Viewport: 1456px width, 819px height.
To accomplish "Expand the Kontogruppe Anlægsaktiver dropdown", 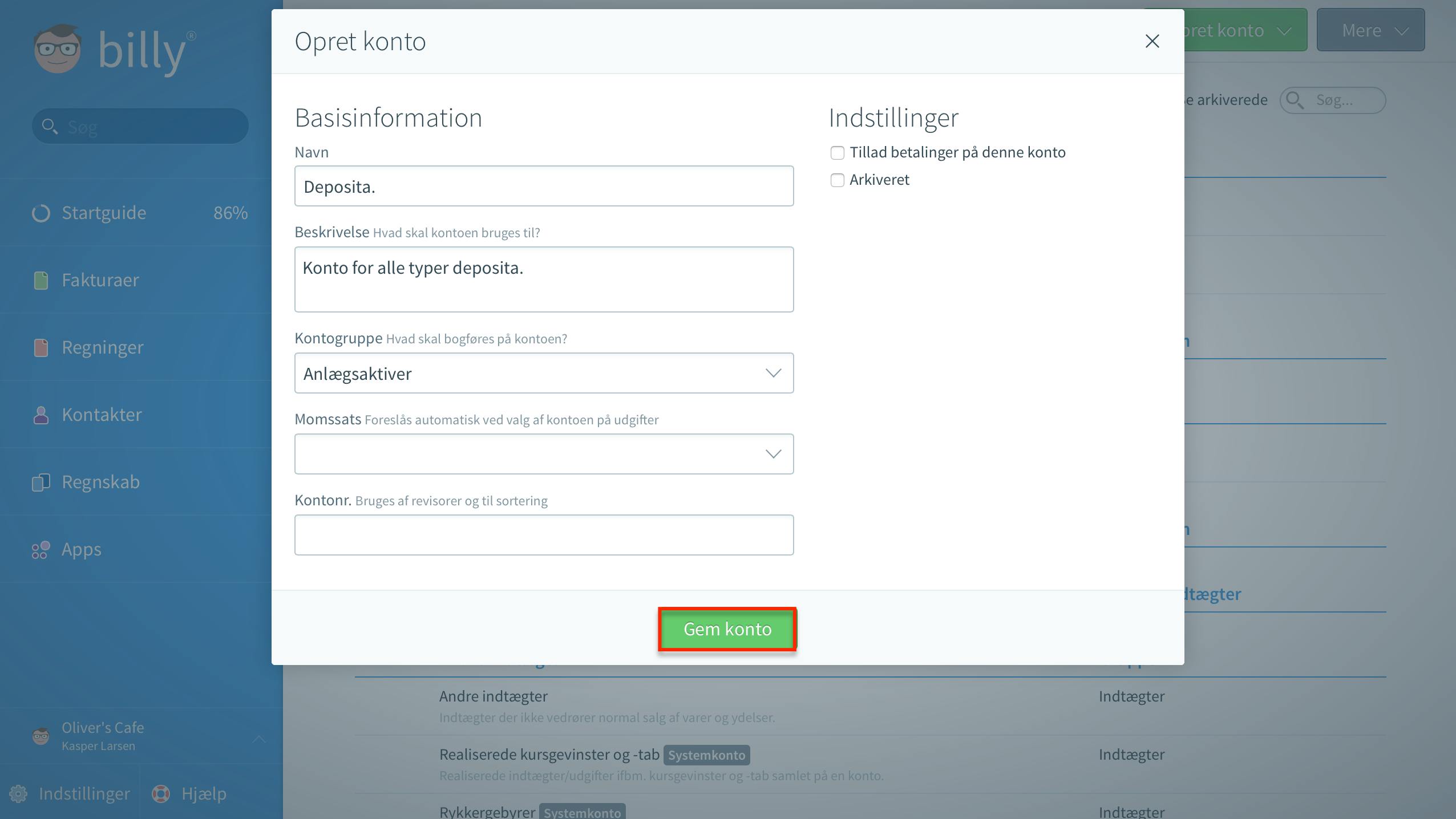I will click(544, 373).
